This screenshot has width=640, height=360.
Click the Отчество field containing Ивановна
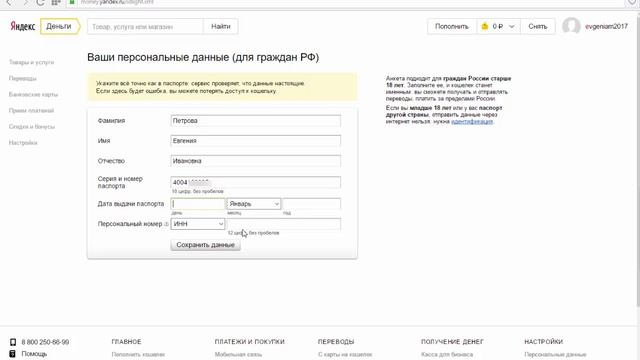(x=256, y=161)
